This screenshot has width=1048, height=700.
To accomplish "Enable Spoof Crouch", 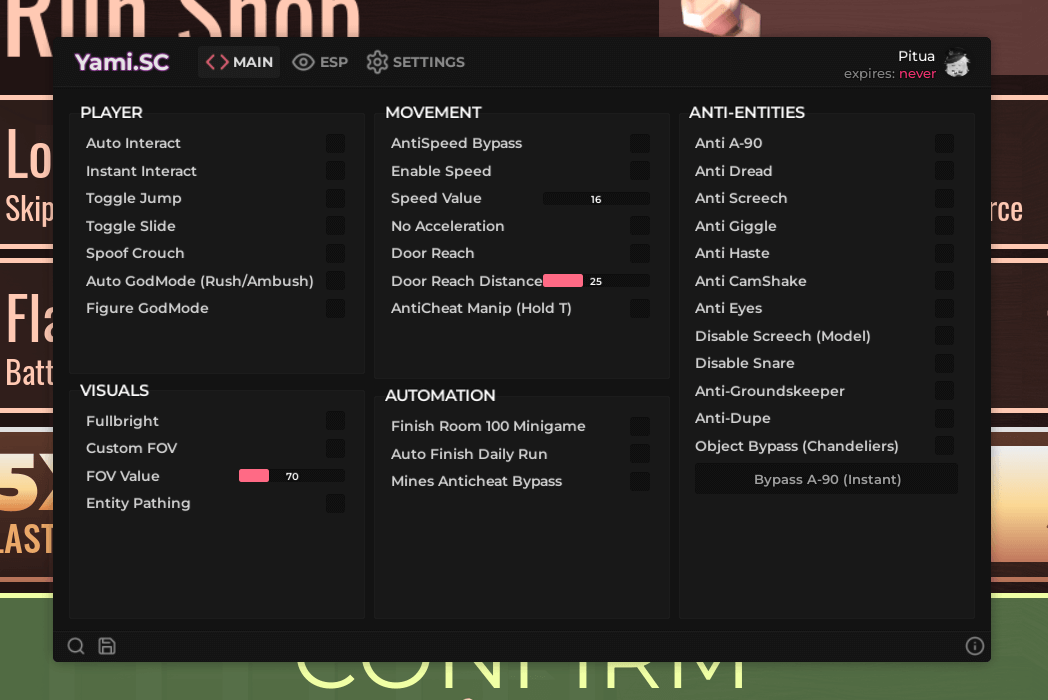I will (336, 253).
